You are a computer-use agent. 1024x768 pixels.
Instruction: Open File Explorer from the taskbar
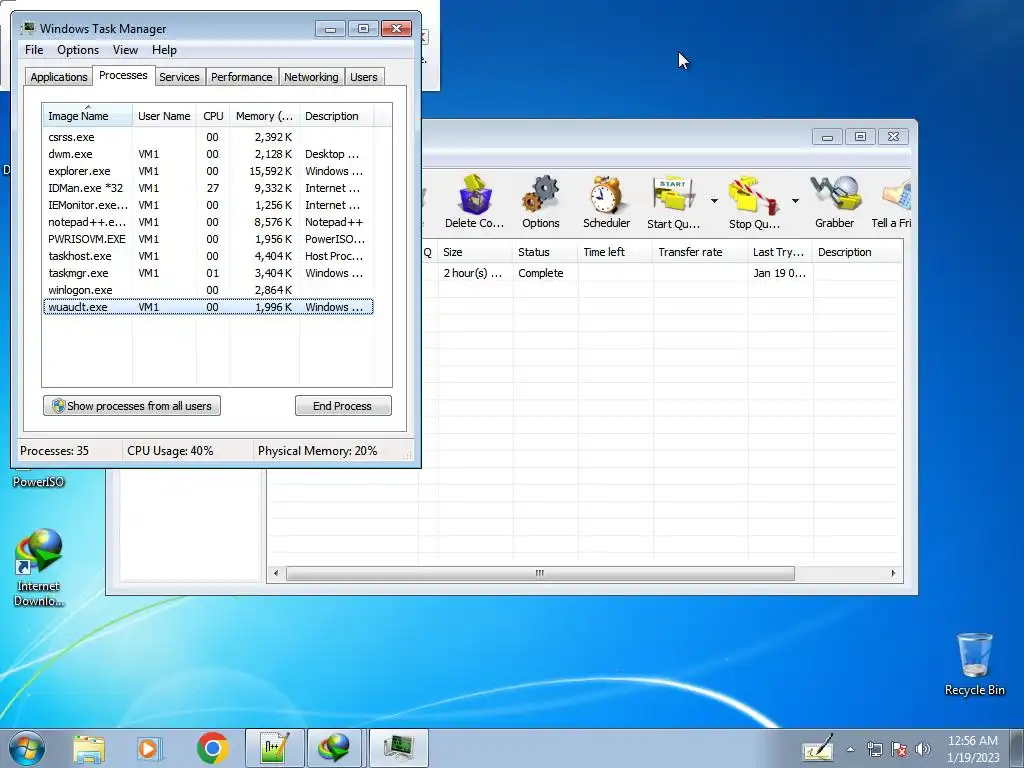coord(89,748)
